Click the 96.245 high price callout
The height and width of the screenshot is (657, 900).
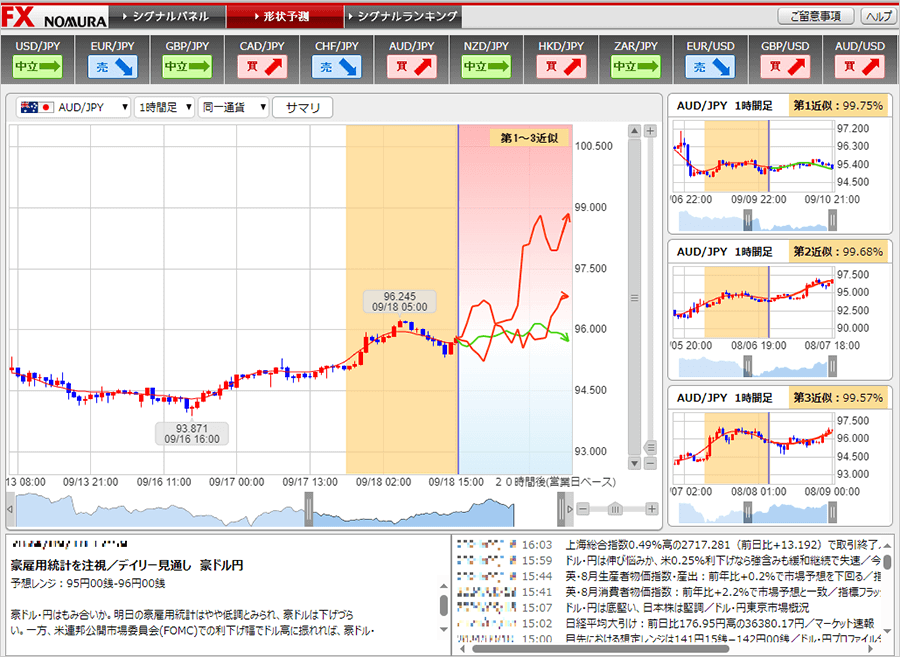399,302
